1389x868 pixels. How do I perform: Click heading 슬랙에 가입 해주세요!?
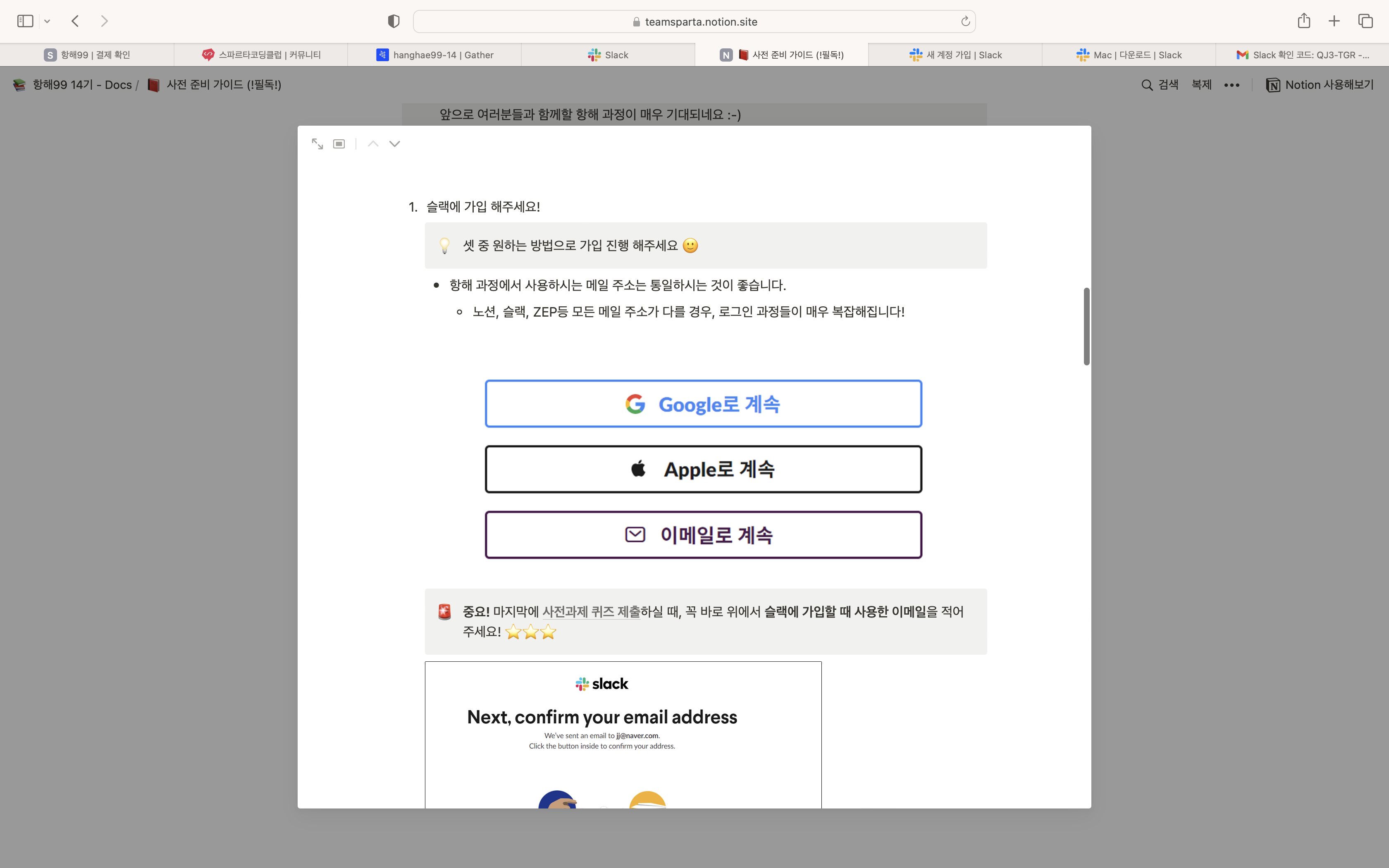(483, 207)
